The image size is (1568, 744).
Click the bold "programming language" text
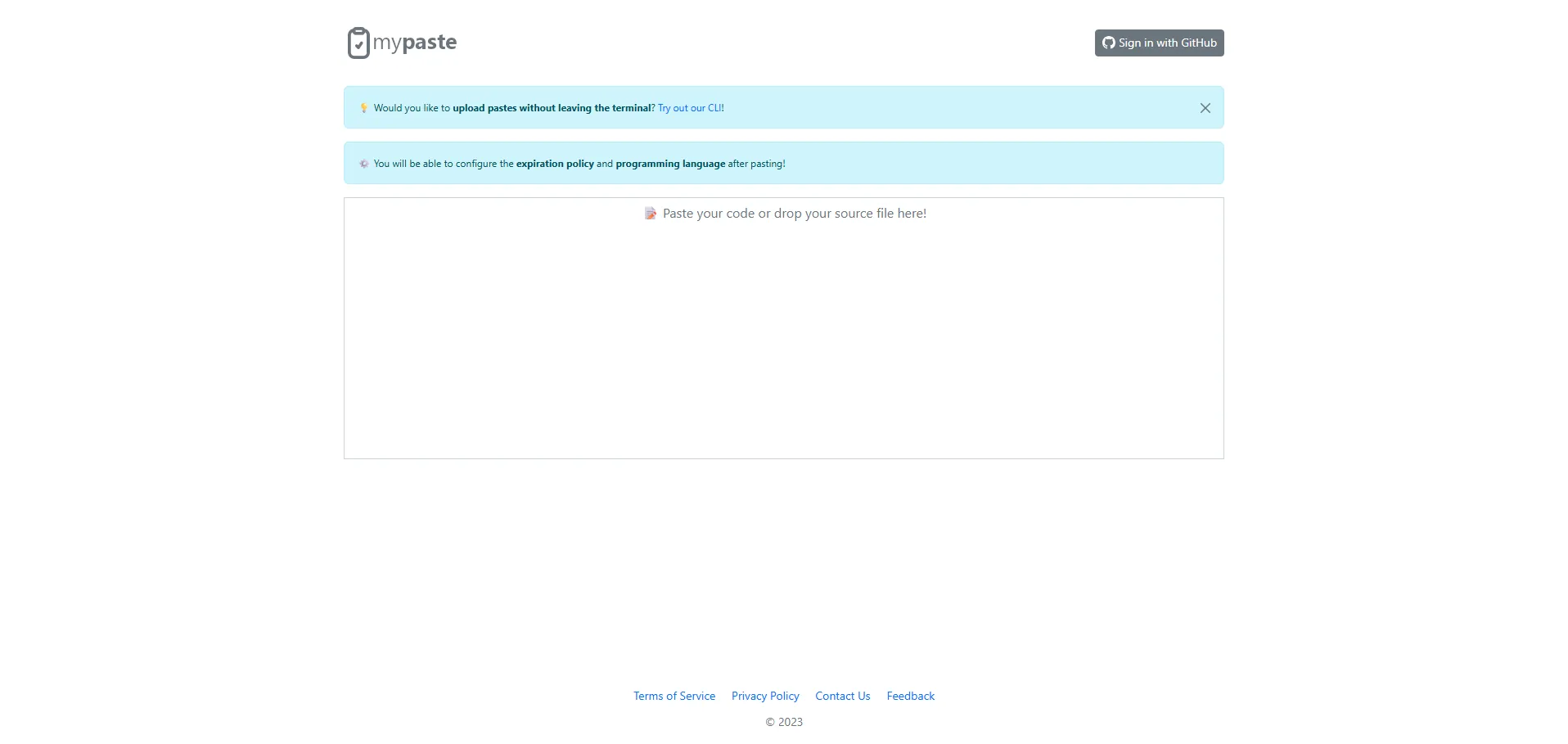tap(670, 164)
